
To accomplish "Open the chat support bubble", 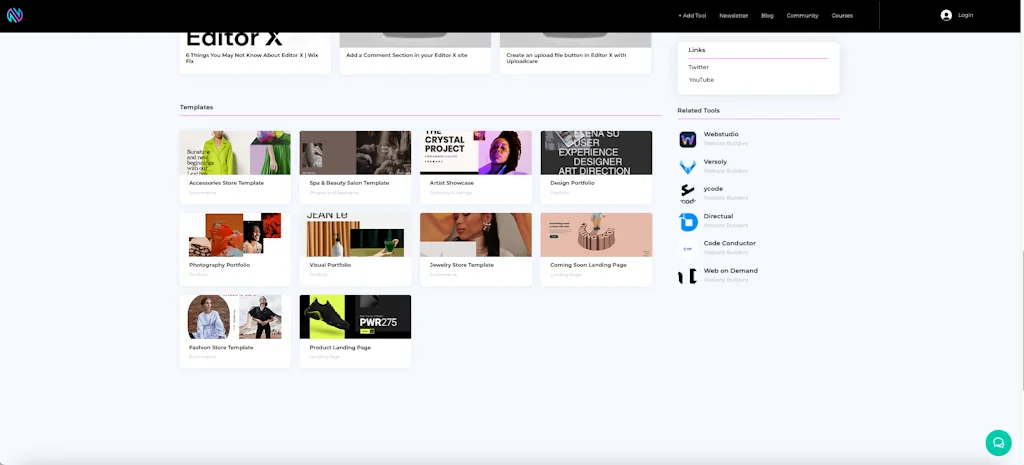I will [998, 442].
